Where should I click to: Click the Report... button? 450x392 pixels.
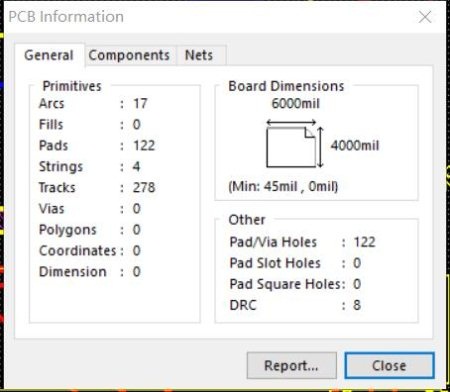click(x=292, y=365)
